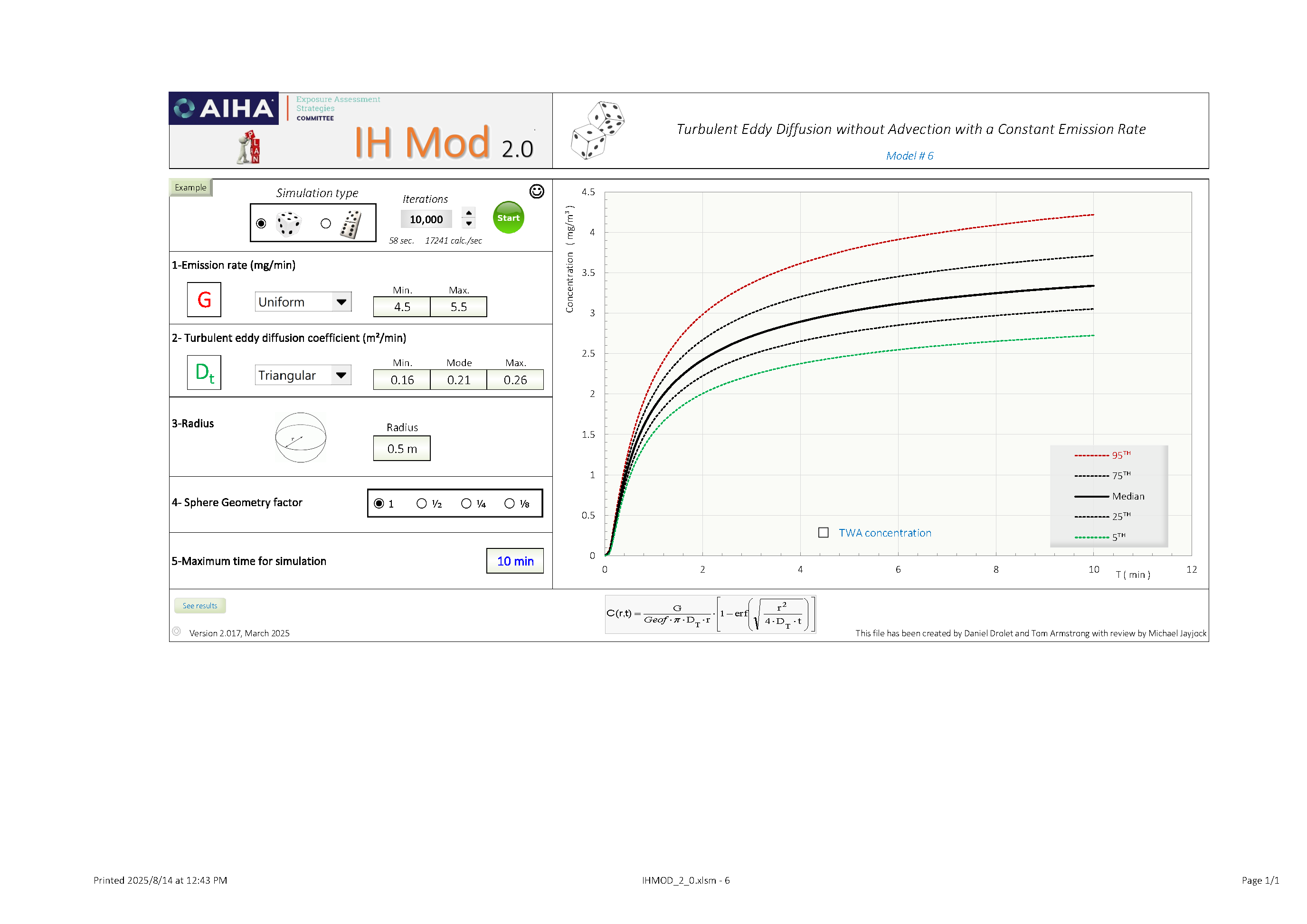
Task: Click the sphere radius diagram icon
Action: point(301,437)
